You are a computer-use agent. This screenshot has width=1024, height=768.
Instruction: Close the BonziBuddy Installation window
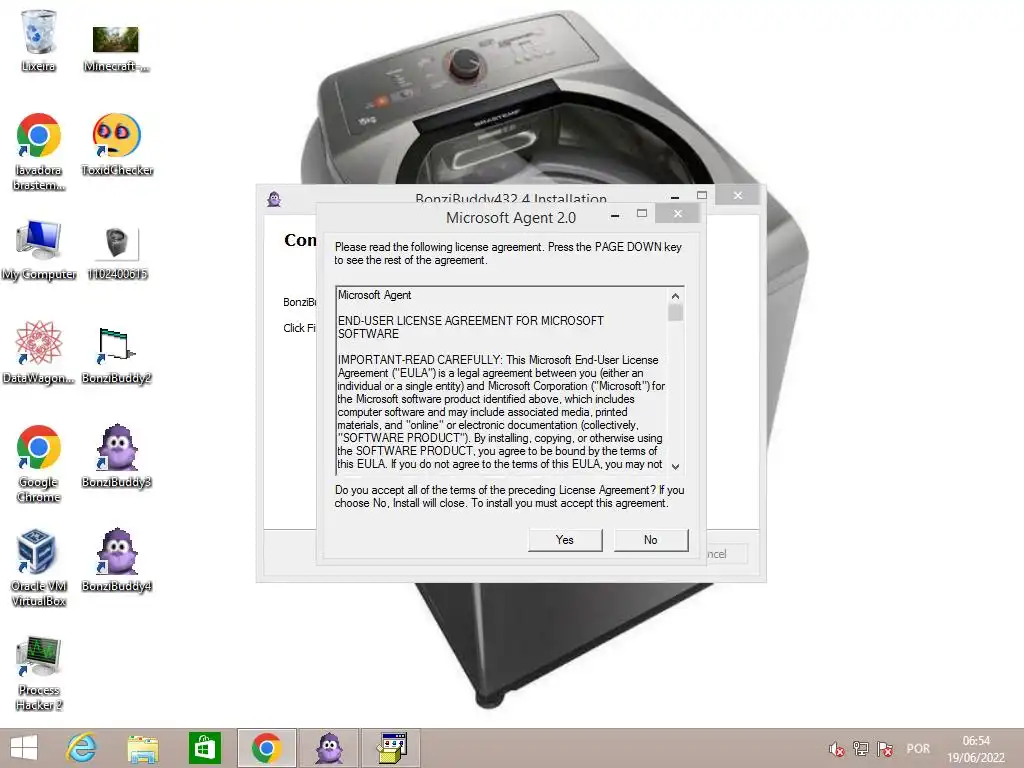(x=738, y=195)
